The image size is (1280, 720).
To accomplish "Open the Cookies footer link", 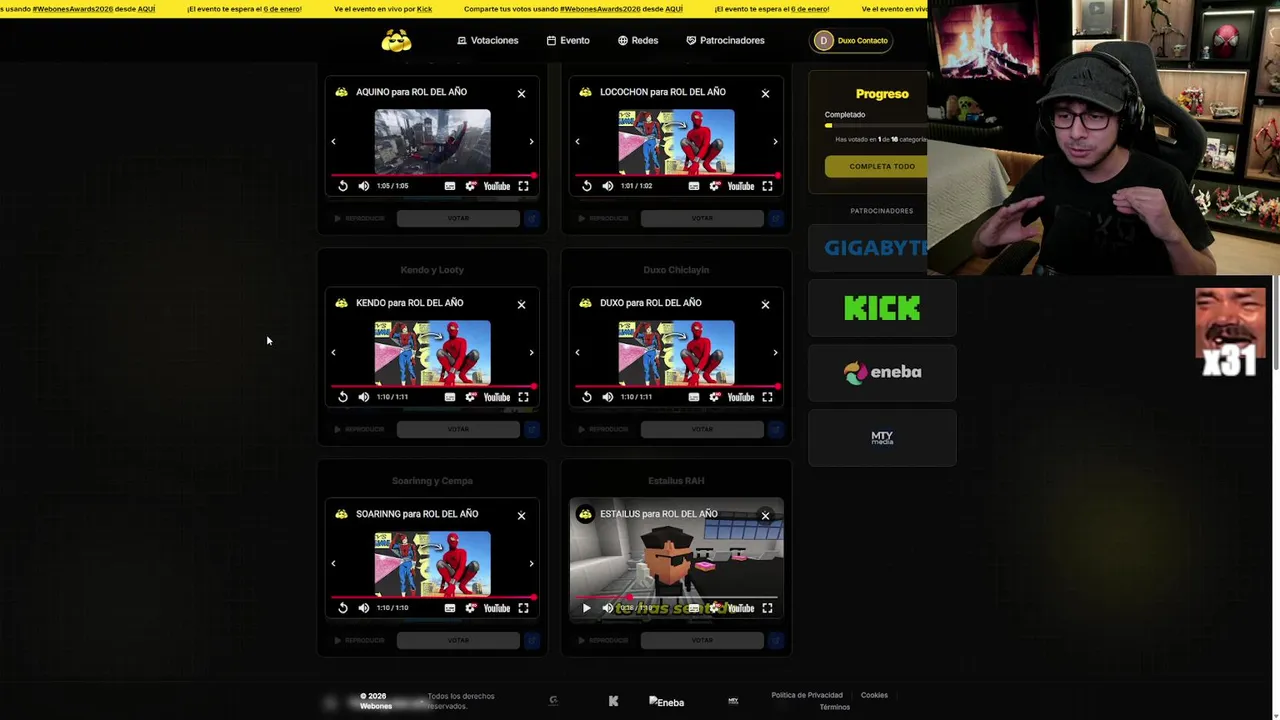I will [874, 695].
